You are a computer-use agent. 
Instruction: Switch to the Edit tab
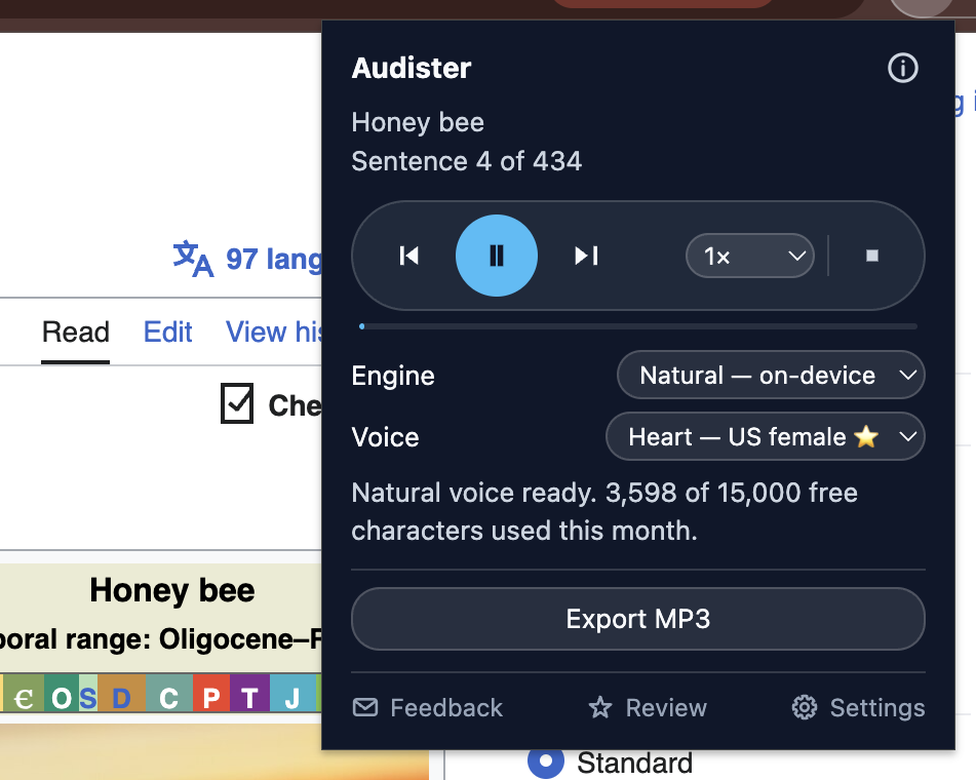pyautogui.click(x=167, y=332)
